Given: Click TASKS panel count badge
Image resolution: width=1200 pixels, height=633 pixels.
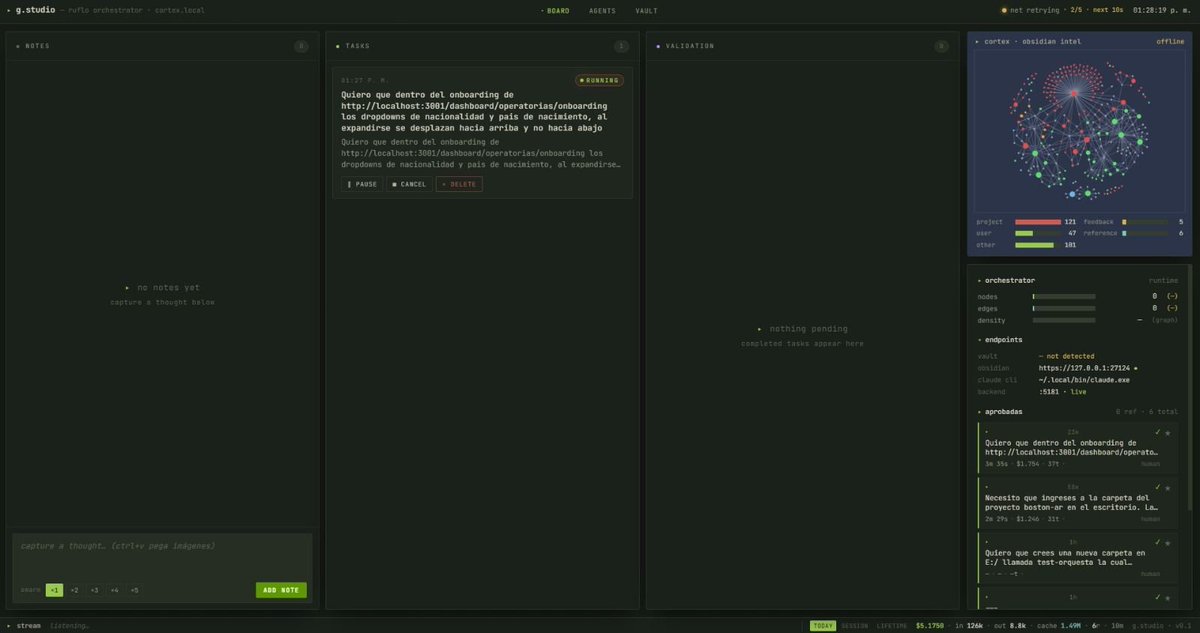Looking at the screenshot, I should click(x=621, y=46).
